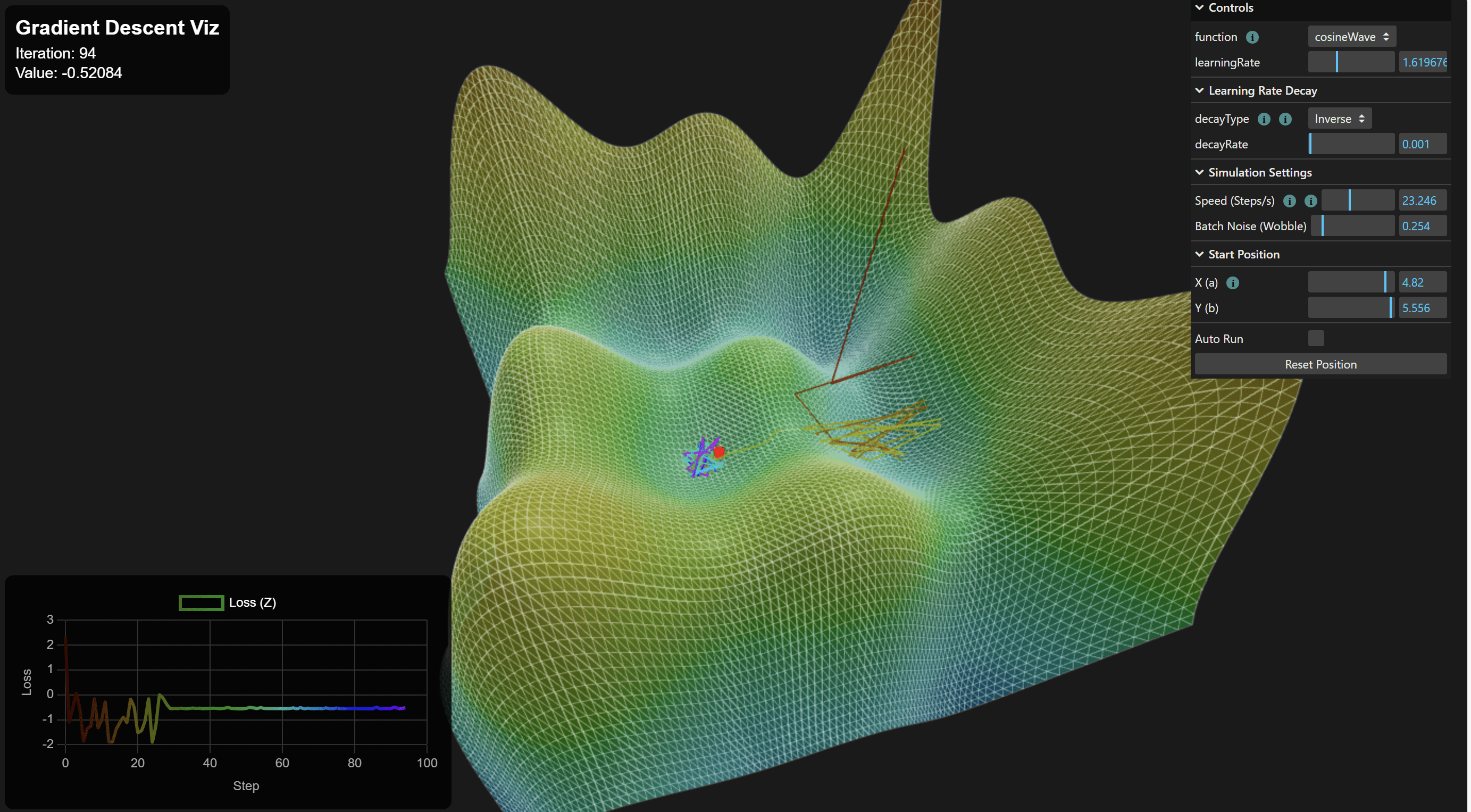Click the first decayType info icon
Viewport: 1471px width, 812px height.
pyautogui.click(x=1265, y=119)
